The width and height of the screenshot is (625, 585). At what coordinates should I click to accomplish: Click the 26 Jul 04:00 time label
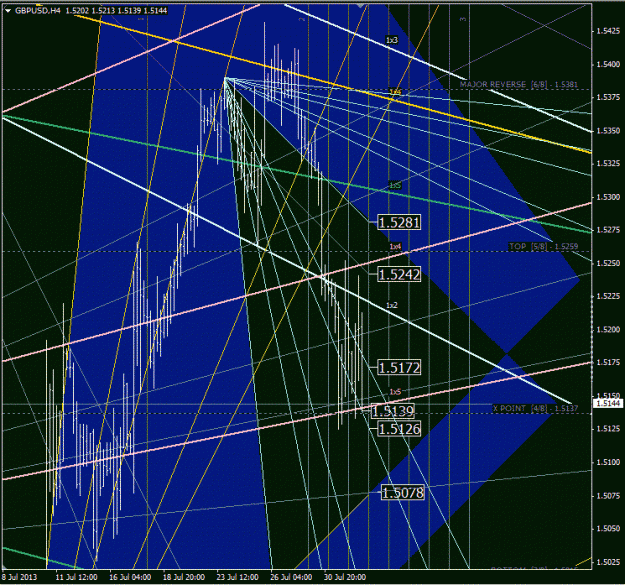coord(291,577)
